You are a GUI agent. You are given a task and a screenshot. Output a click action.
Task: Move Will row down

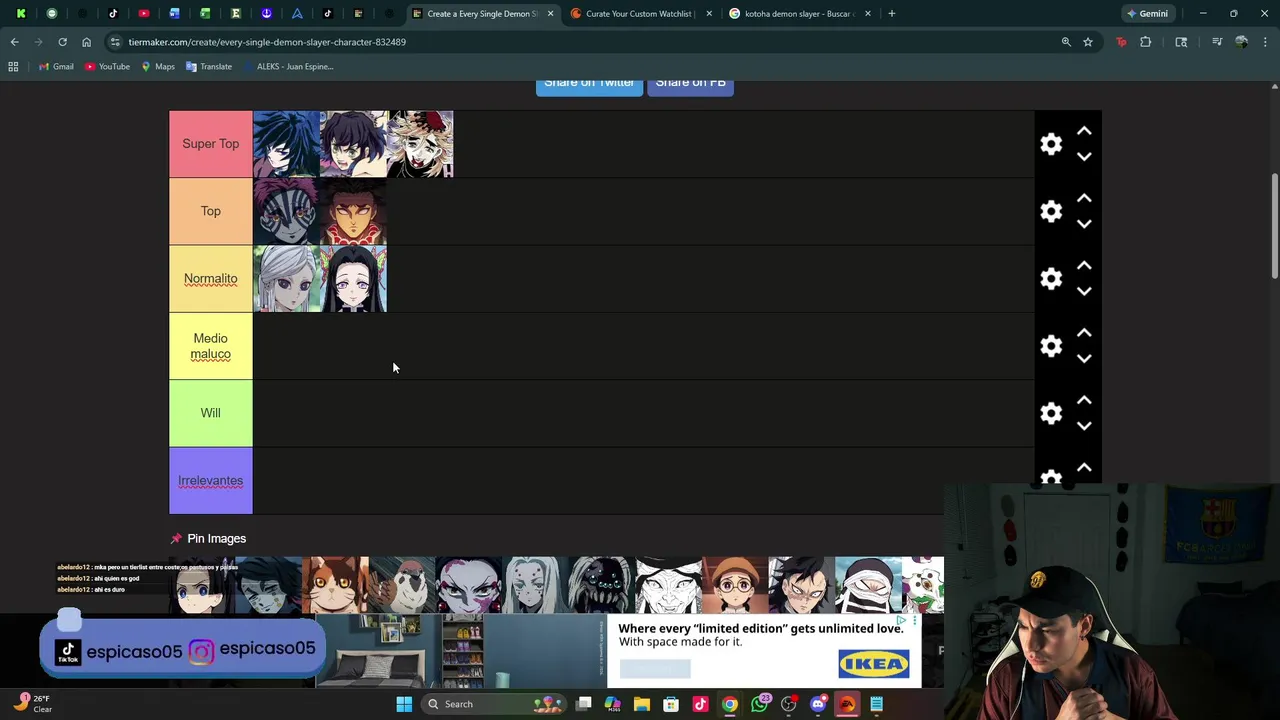tap(1084, 426)
